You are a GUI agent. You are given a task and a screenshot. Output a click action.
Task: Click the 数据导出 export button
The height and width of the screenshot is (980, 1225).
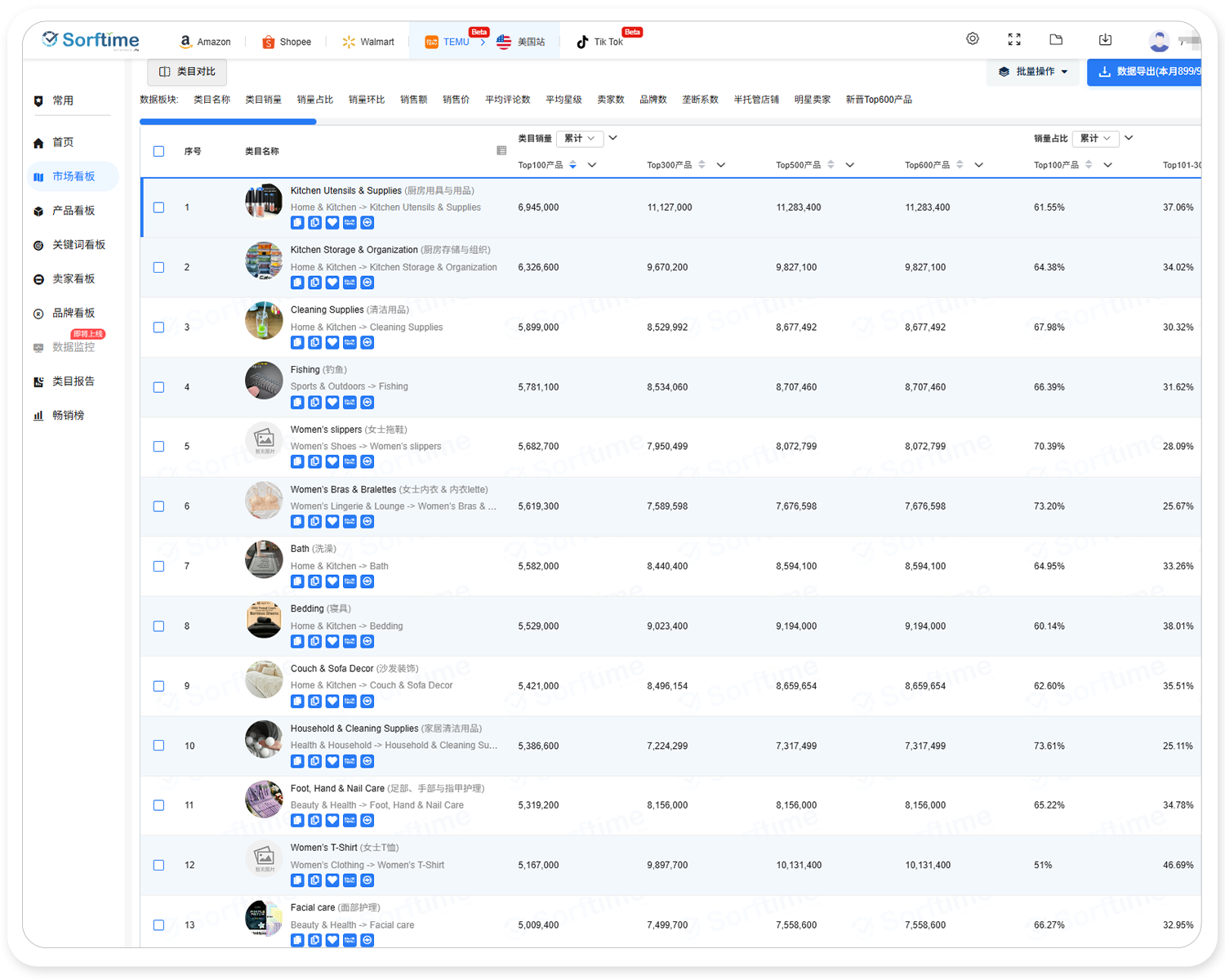[x=1147, y=72]
